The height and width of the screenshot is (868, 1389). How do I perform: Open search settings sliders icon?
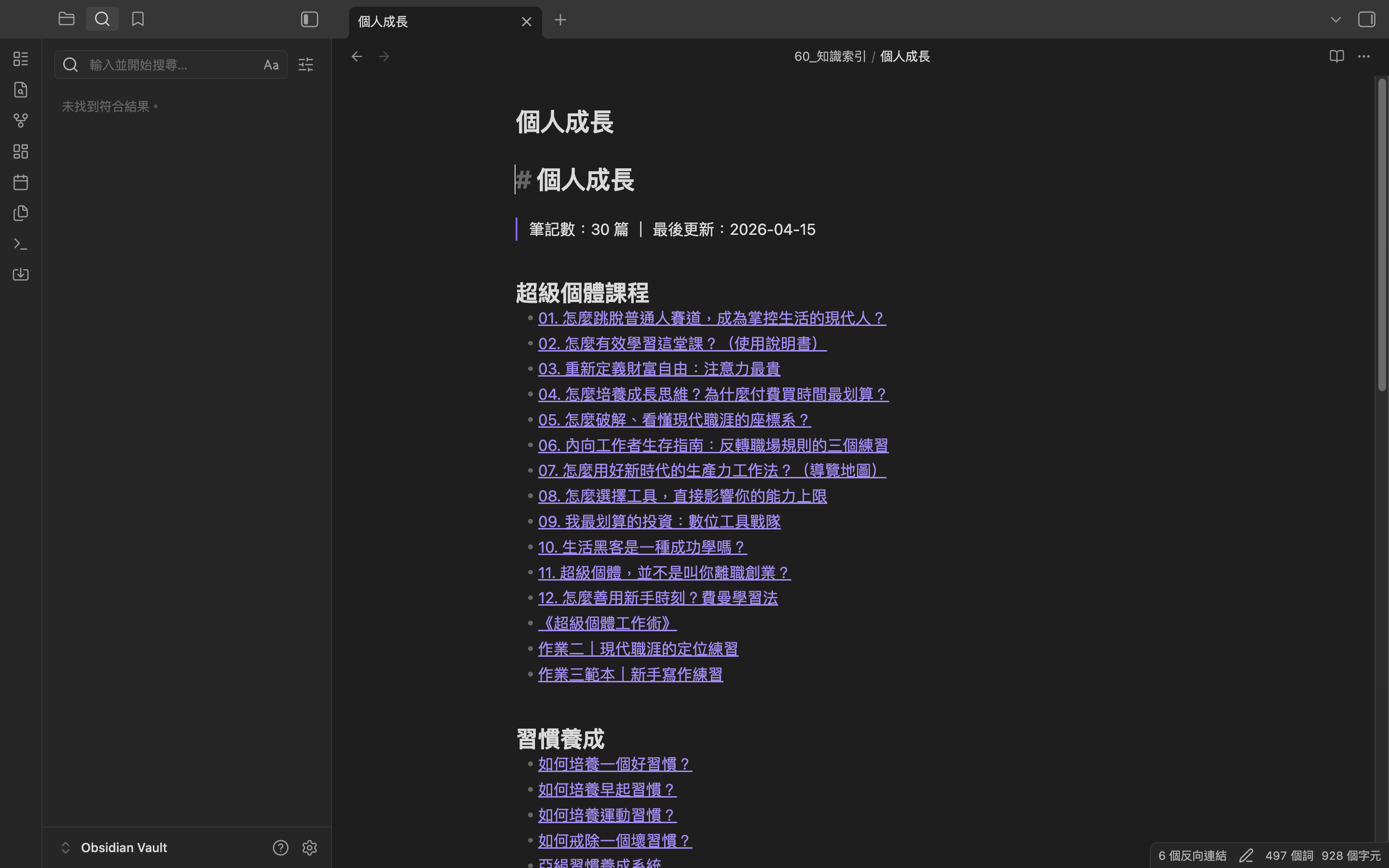pyautogui.click(x=306, y=64)
